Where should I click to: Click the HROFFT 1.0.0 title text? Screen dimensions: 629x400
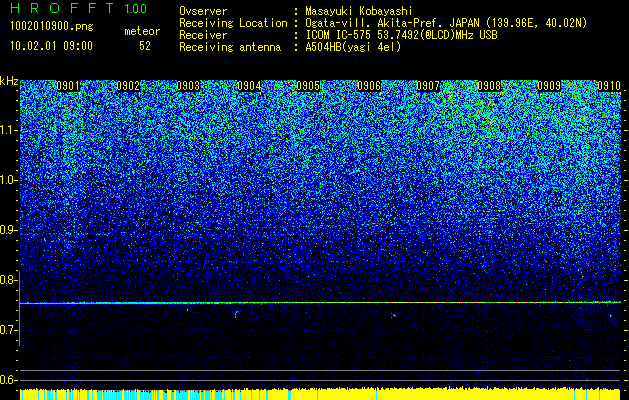[x=78, y=8]
